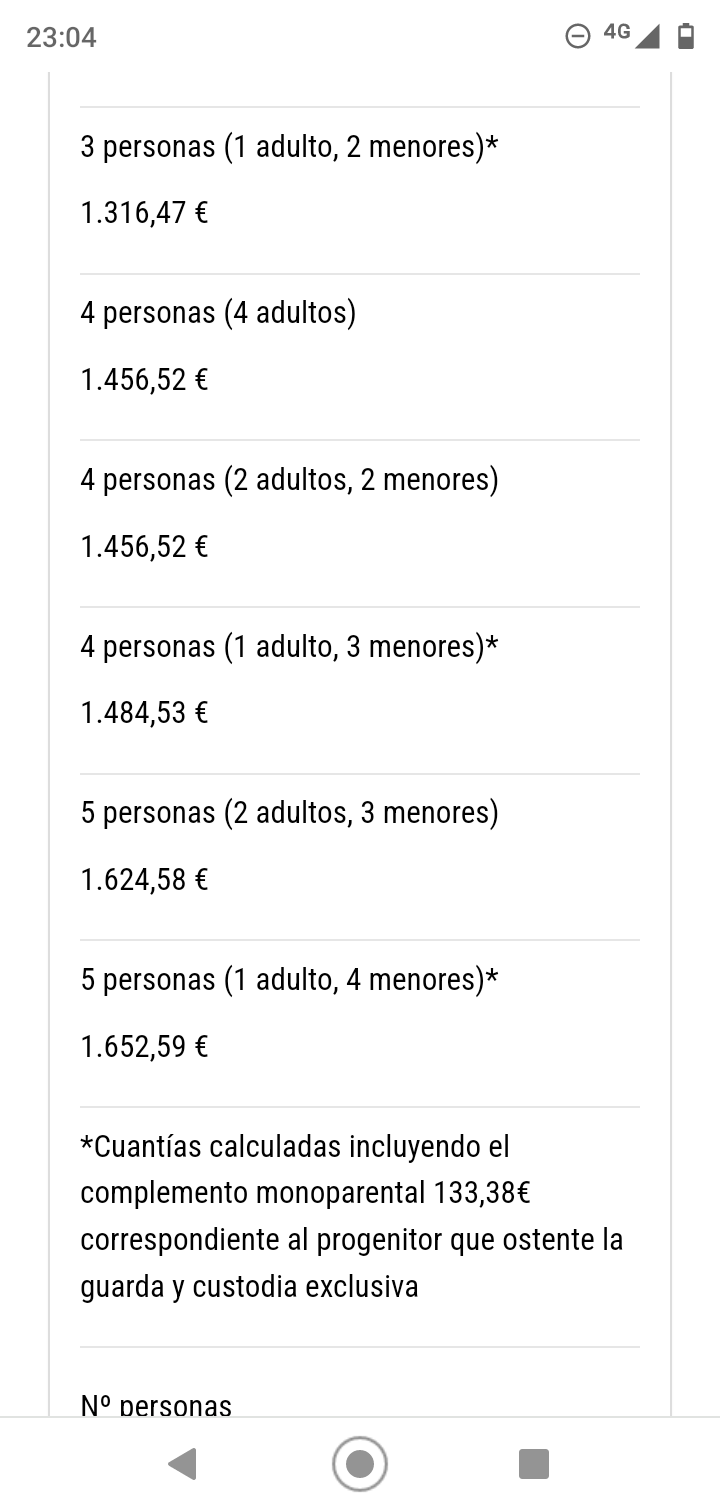Tap the Android home circle button
Image resolution: width=720 pixels, height=1512 pixels.
pos(360,1464)
